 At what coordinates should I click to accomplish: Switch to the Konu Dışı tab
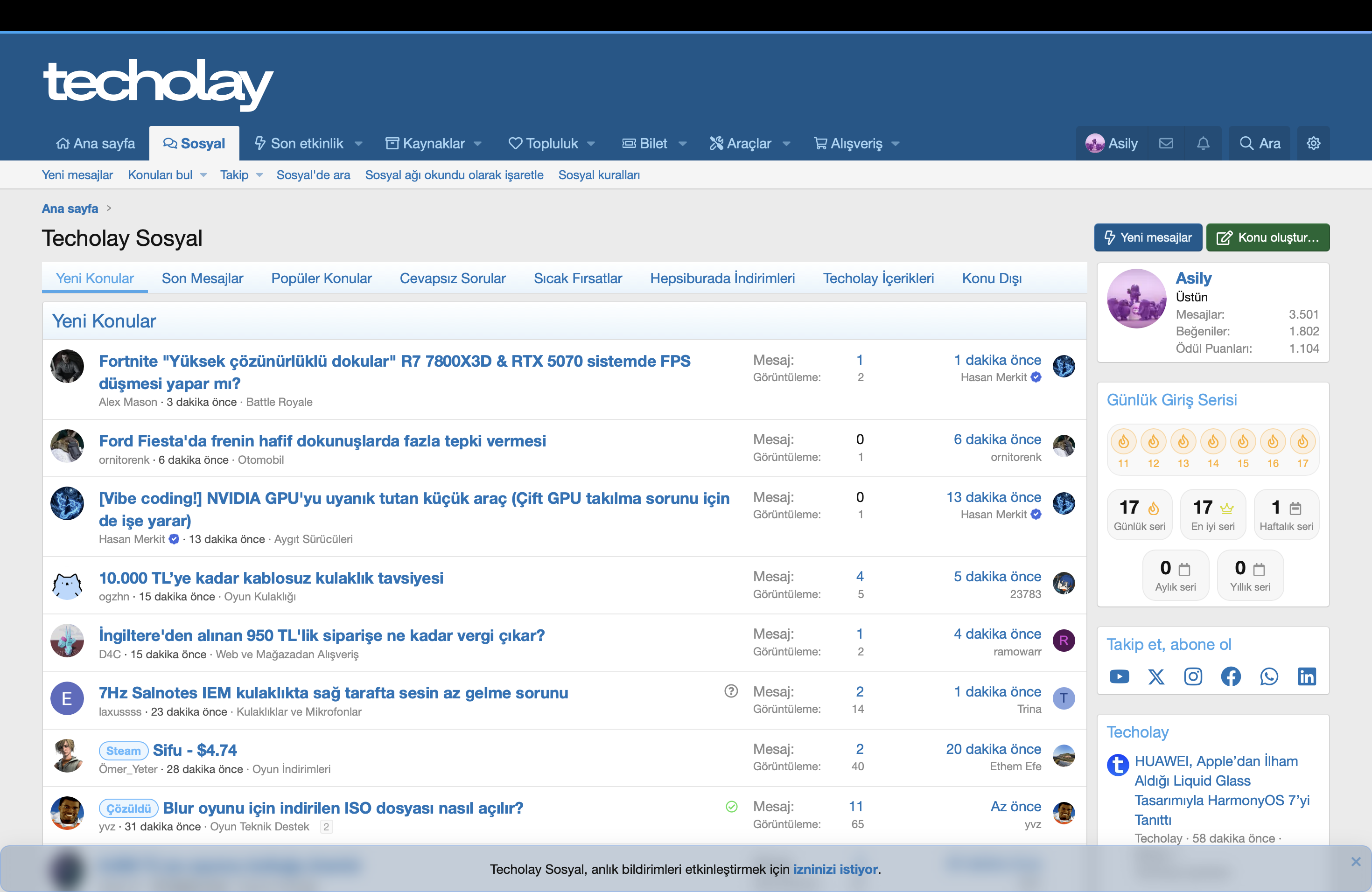pos(992,279)
